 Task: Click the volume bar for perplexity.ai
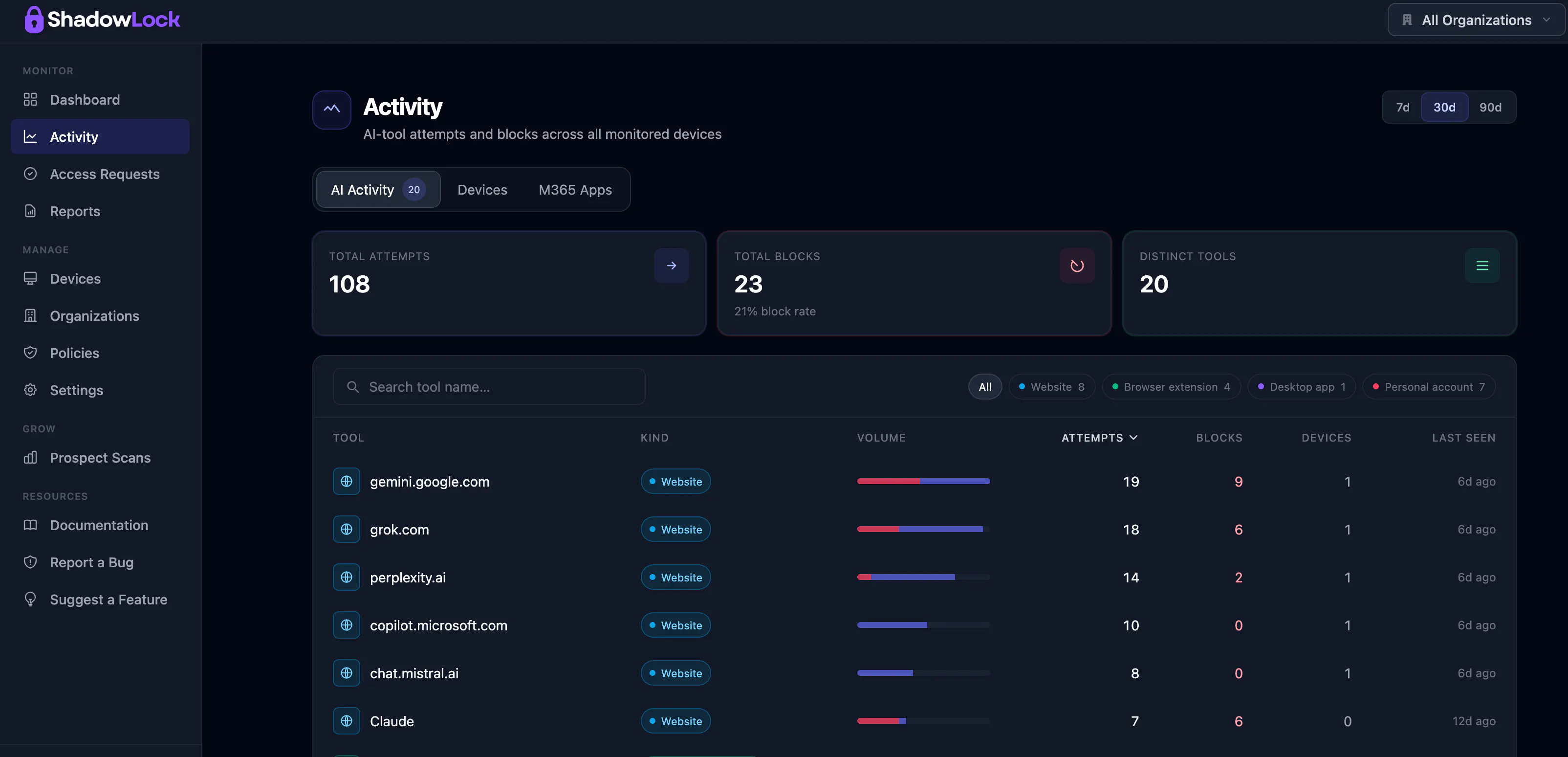tap(923, 577)
